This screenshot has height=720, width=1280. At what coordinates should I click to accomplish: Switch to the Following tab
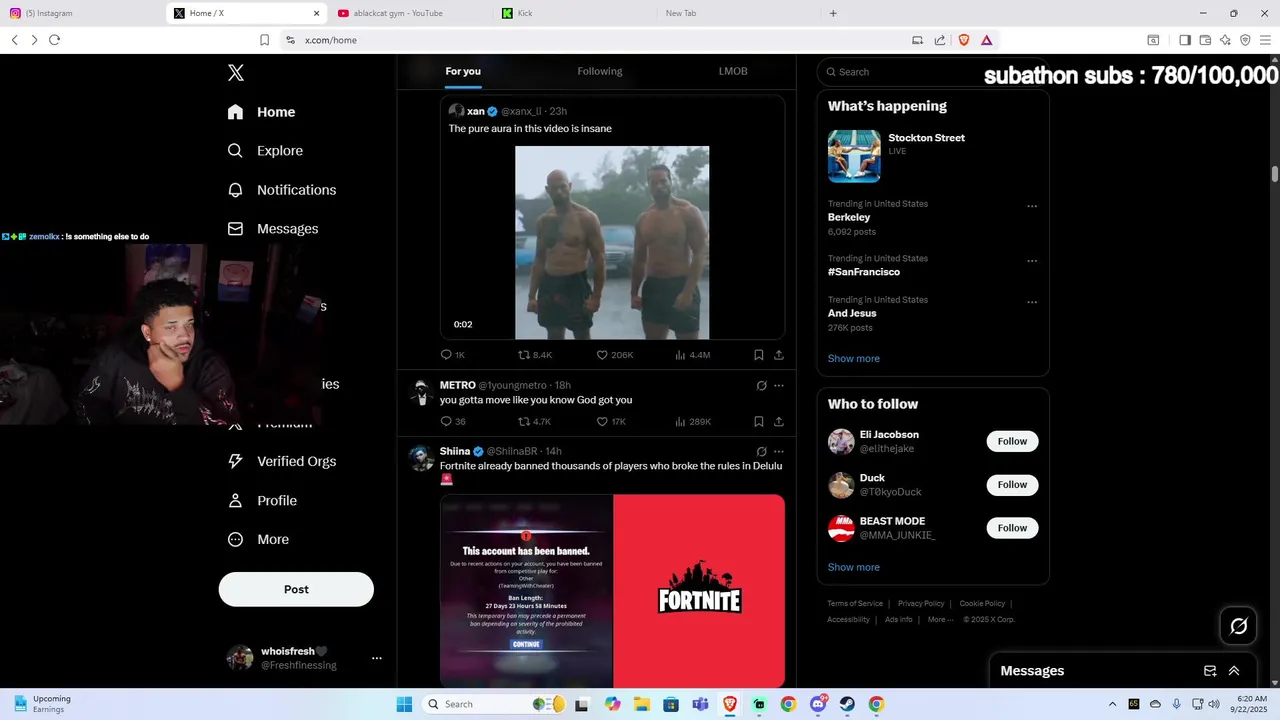point(600,71)
